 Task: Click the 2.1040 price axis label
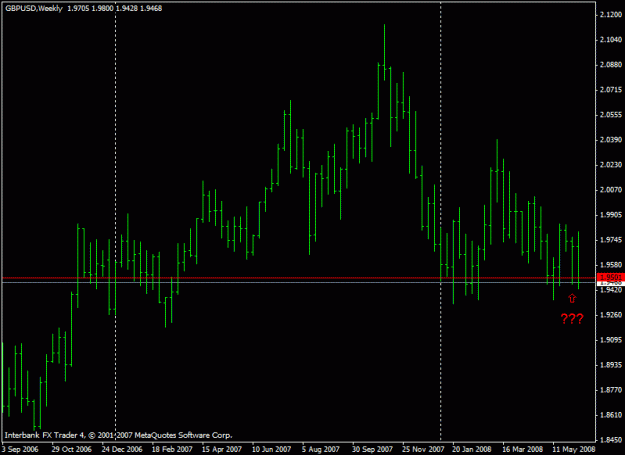pyautogui.click(x=611, y=39)
